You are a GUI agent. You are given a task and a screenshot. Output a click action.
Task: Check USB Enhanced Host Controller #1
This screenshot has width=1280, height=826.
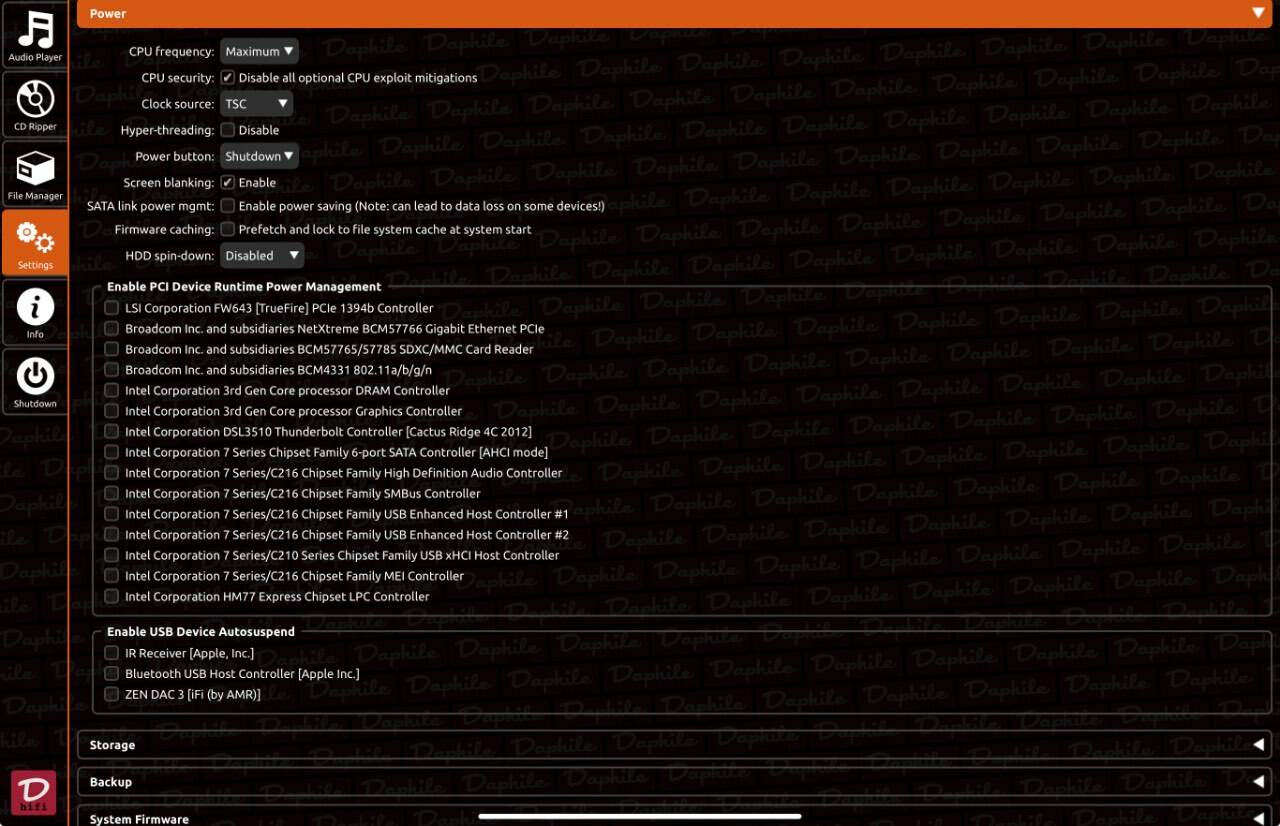112,514
